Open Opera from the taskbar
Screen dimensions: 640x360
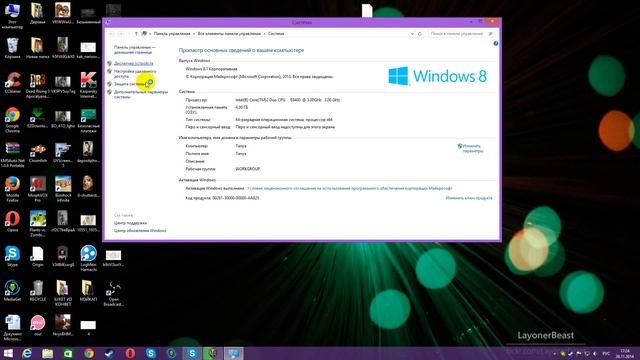(x=130, y=353)
